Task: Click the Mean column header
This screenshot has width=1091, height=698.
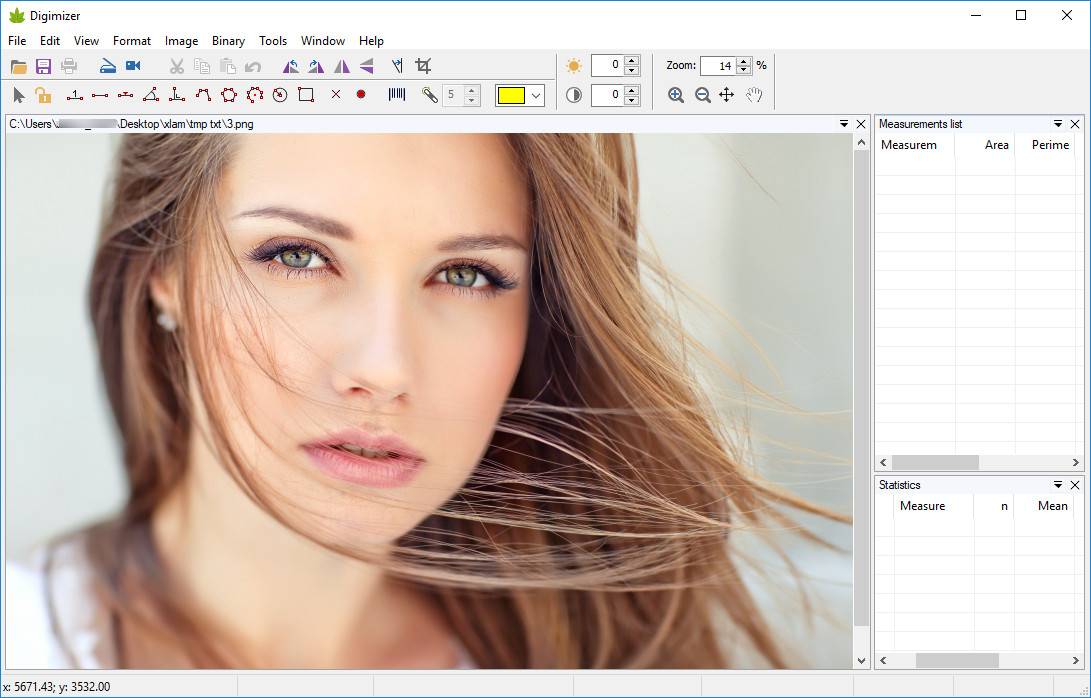Action: coord(1052,506)
